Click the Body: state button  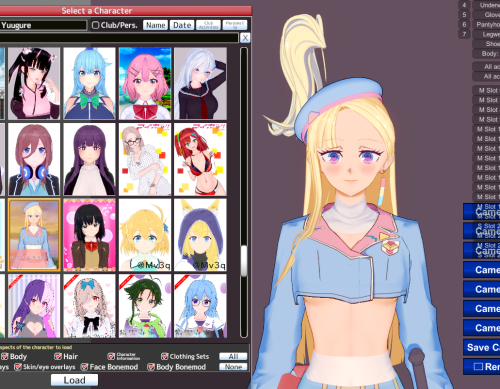click(486, 53)
